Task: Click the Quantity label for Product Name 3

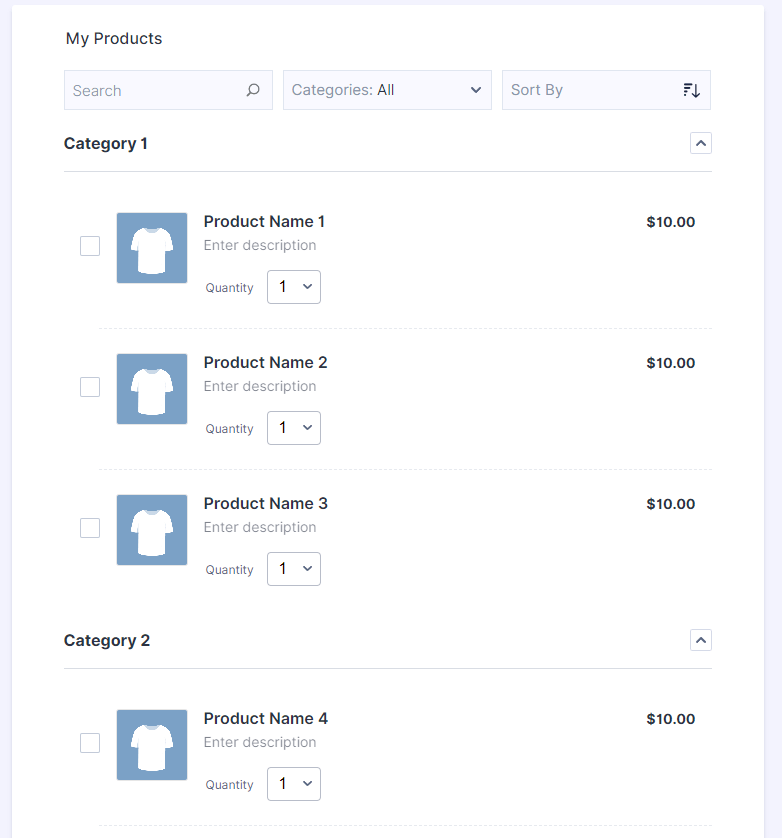Action: click(x=229, y=570)
